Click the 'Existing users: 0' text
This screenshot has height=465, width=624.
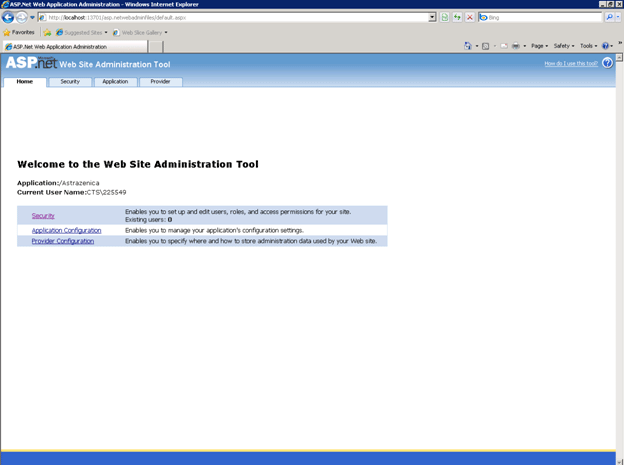pos(148,220)
